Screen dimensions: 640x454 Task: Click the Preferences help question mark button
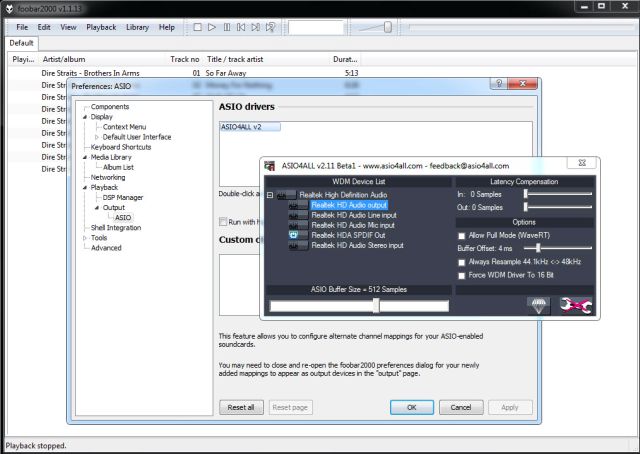[x=499, y=84]
